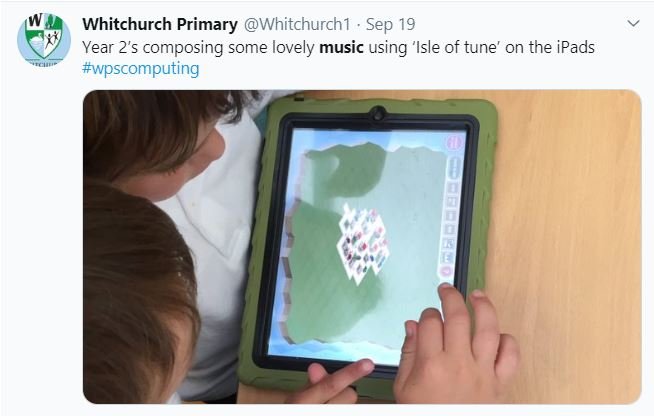Select the fifth square tool in the iPad toolbar

coord(448,243)
